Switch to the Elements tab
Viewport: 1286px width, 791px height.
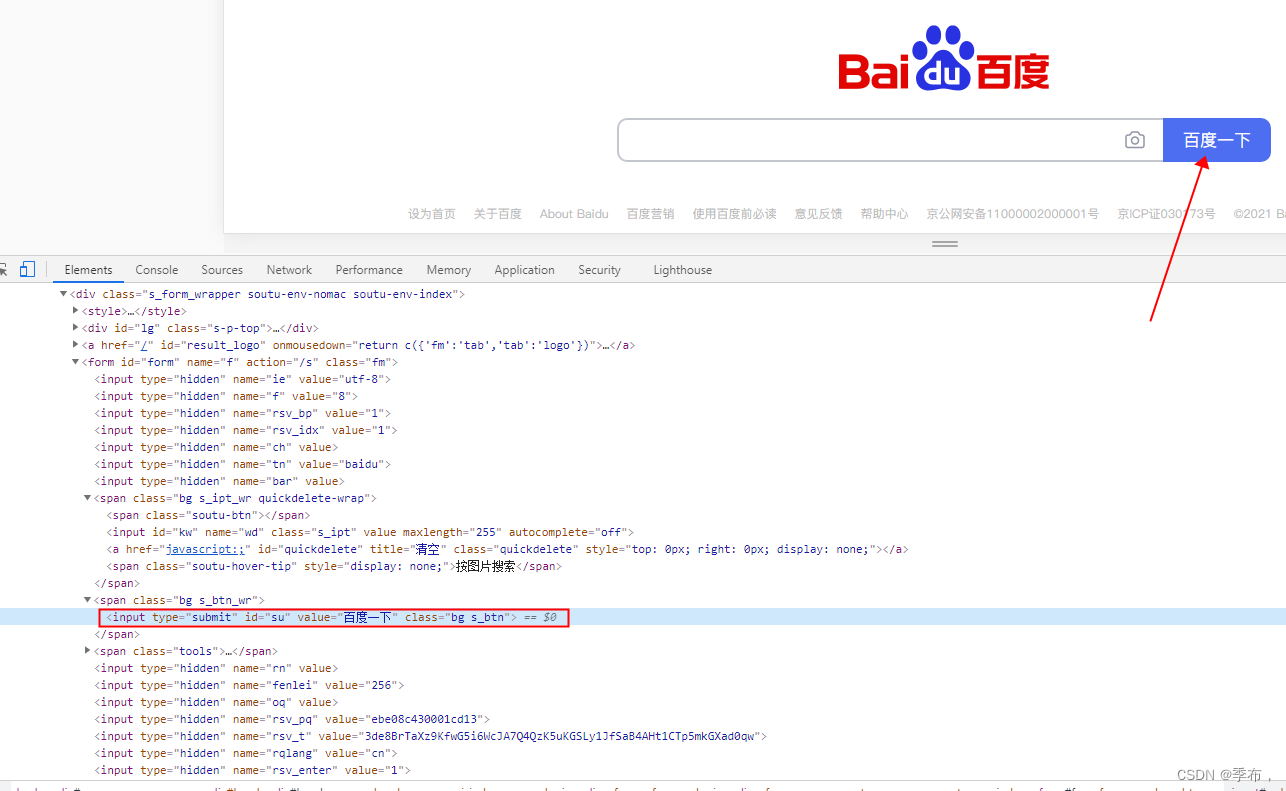[x=88, y=270]
